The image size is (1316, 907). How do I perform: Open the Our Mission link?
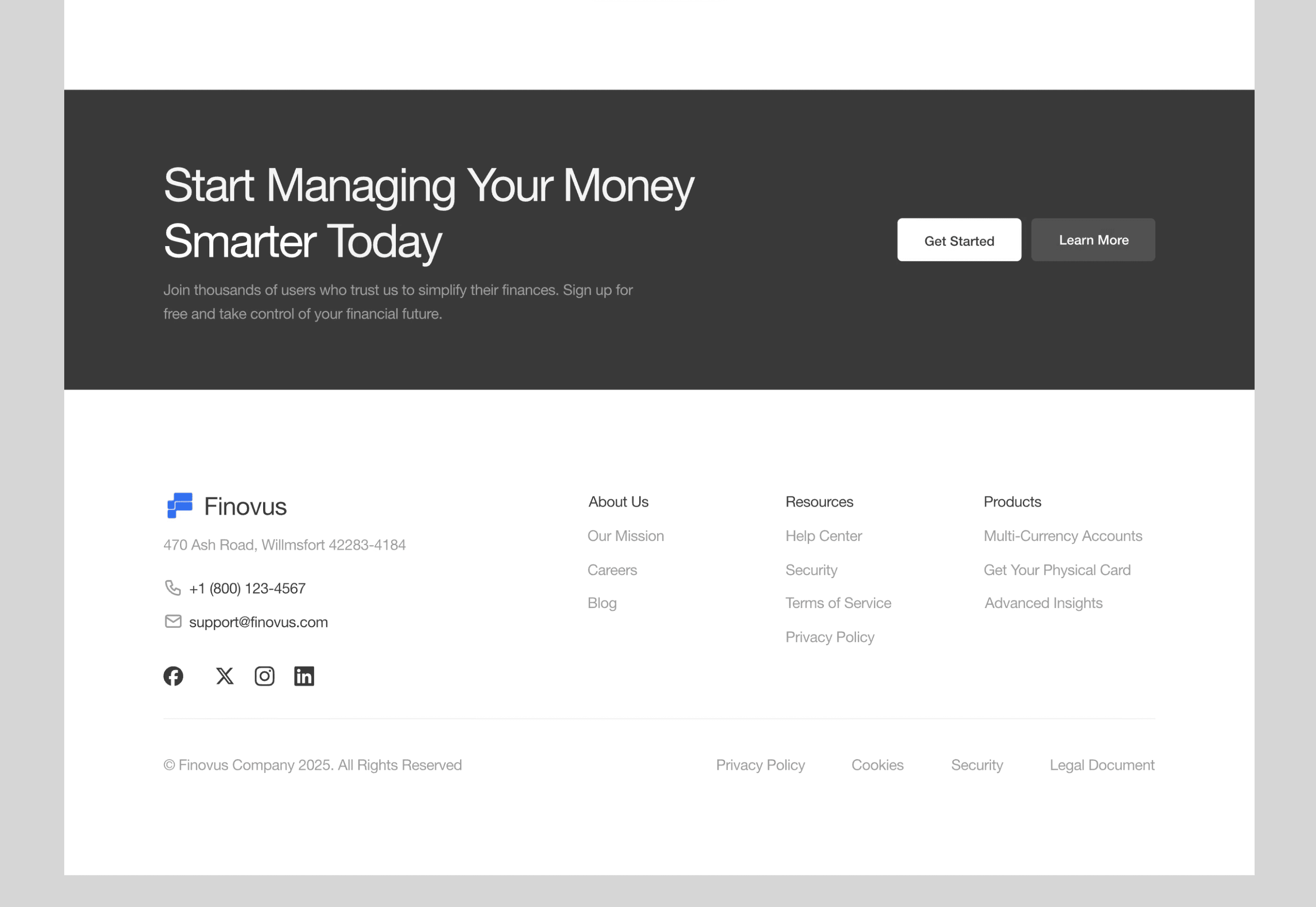625,536
